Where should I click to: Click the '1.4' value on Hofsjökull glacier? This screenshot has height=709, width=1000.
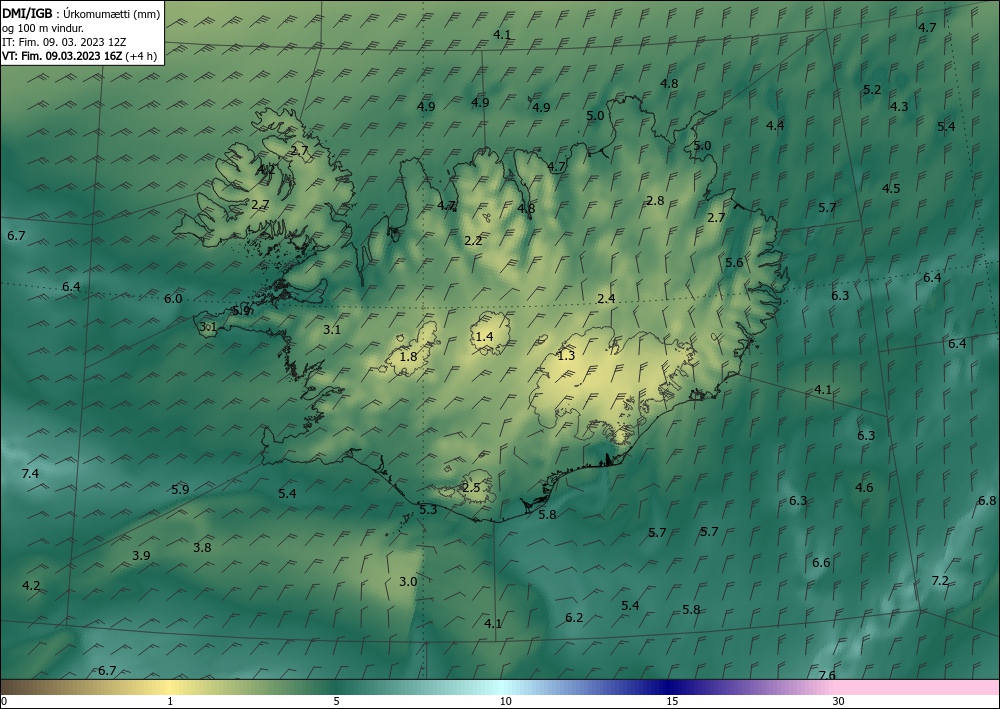point(485,336)
